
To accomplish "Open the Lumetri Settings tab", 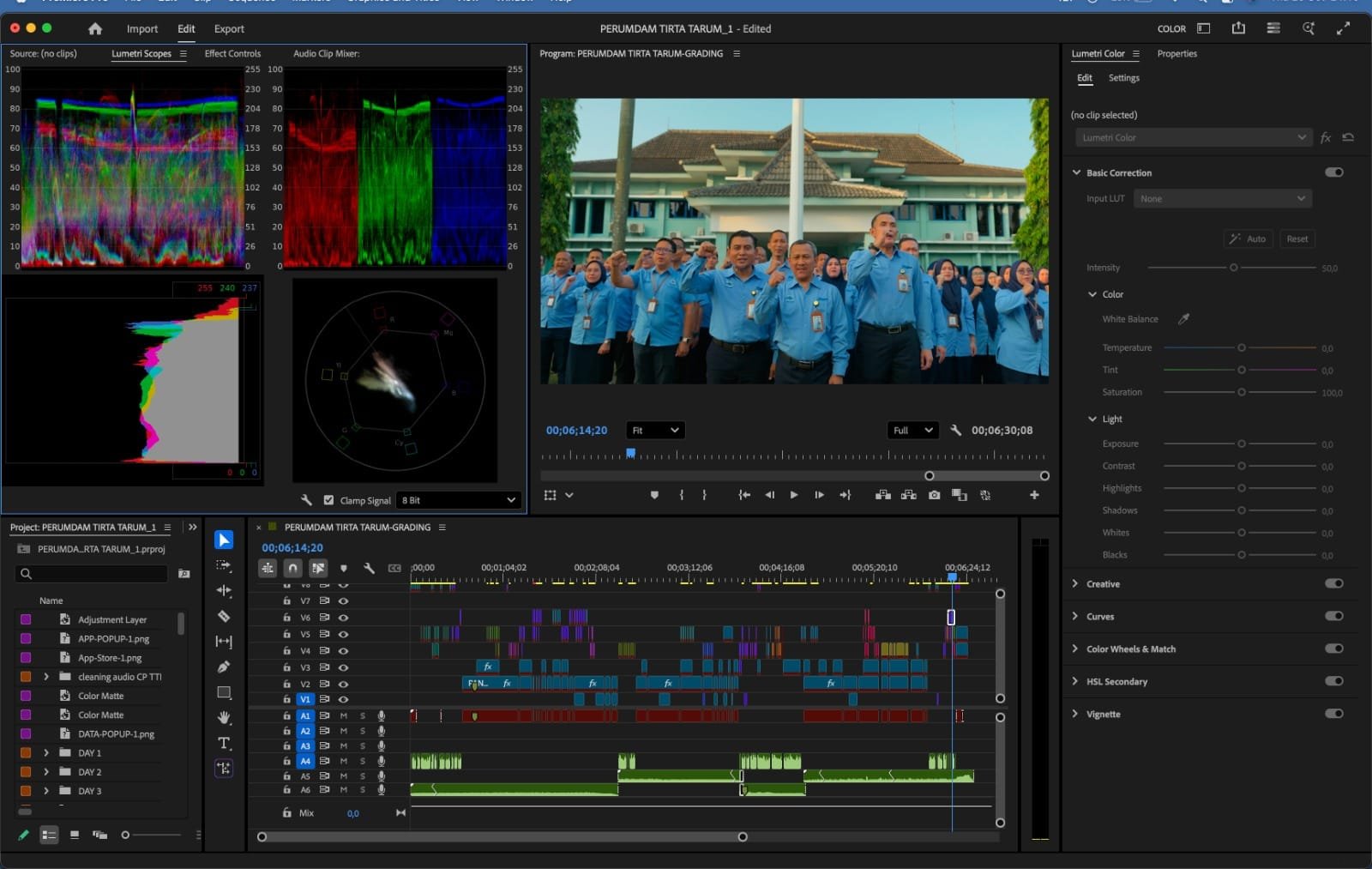I will (x=1123, y=78).
